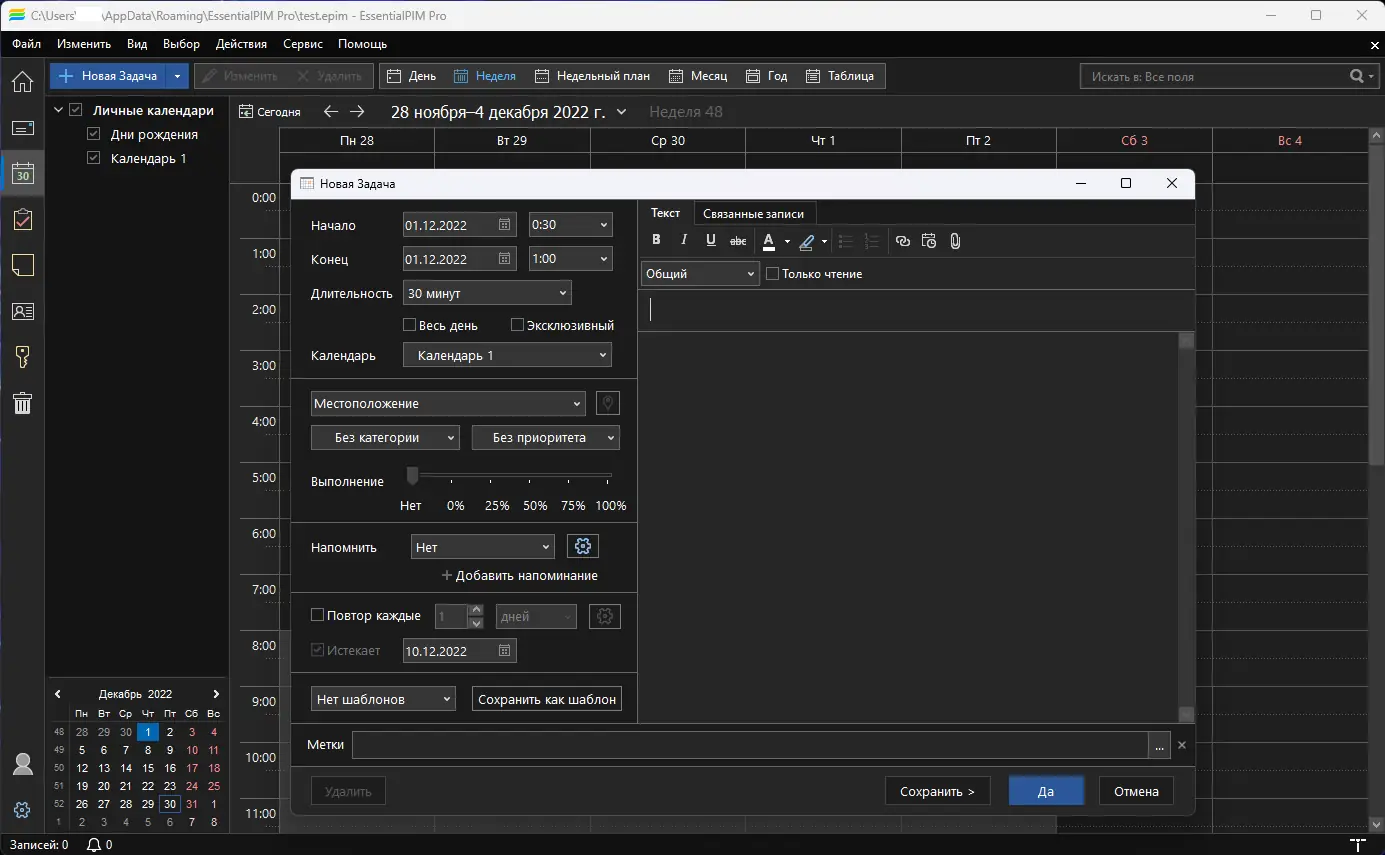Open reminder settings gear next to Напомнить
The width and height of the screenshot is (1385, 855).
point(583,546)
